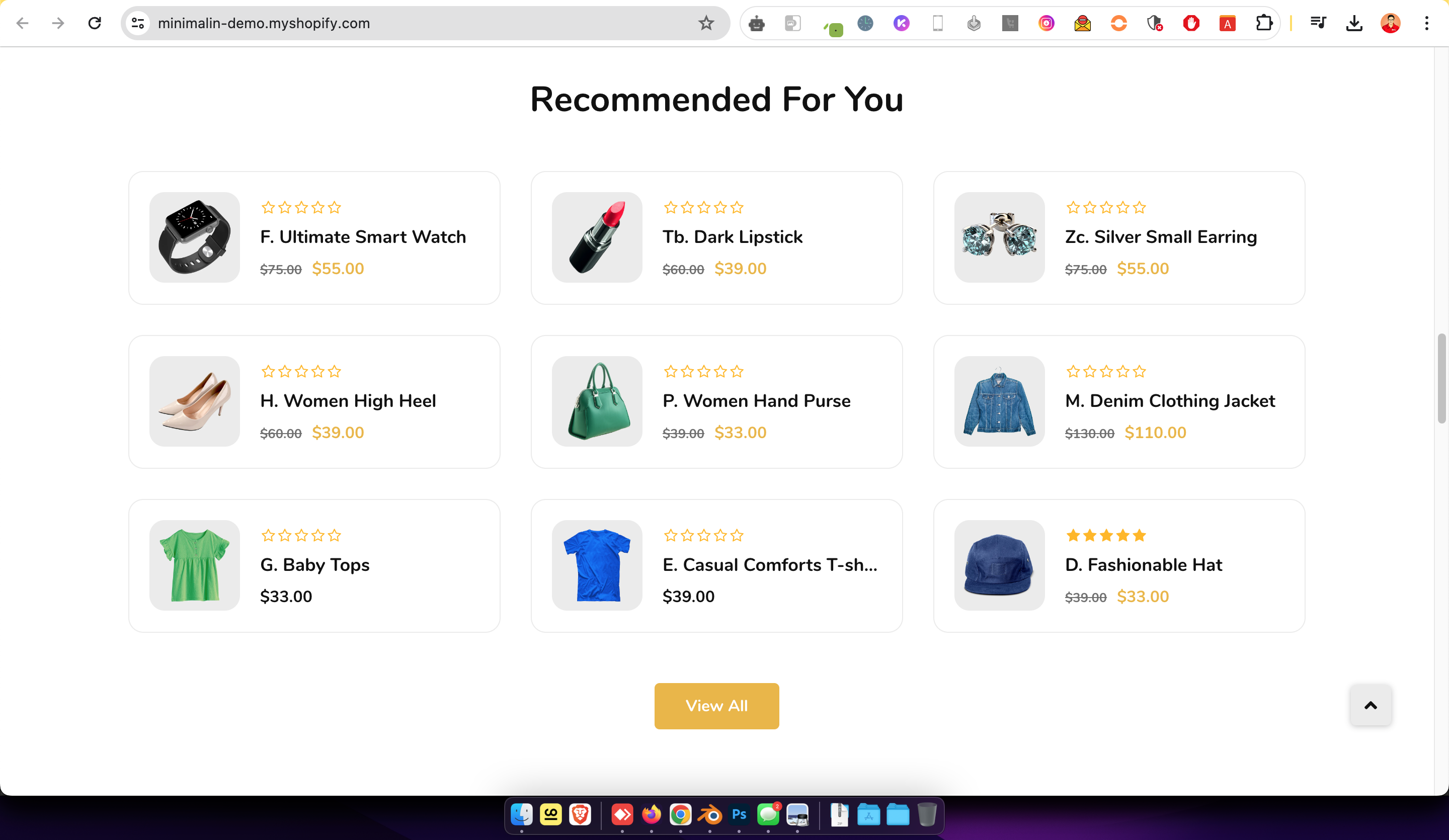1449x840 pixels.
Task: Open the Tb. Dark Lipstick product title
Action: point(732,237)
